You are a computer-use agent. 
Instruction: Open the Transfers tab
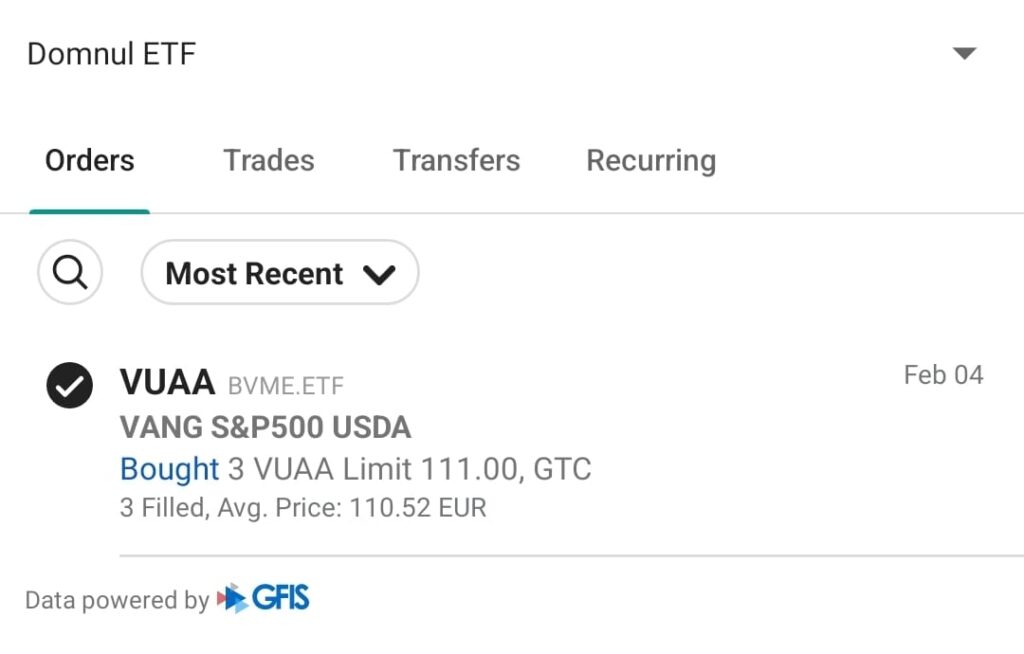pos(456,161)
